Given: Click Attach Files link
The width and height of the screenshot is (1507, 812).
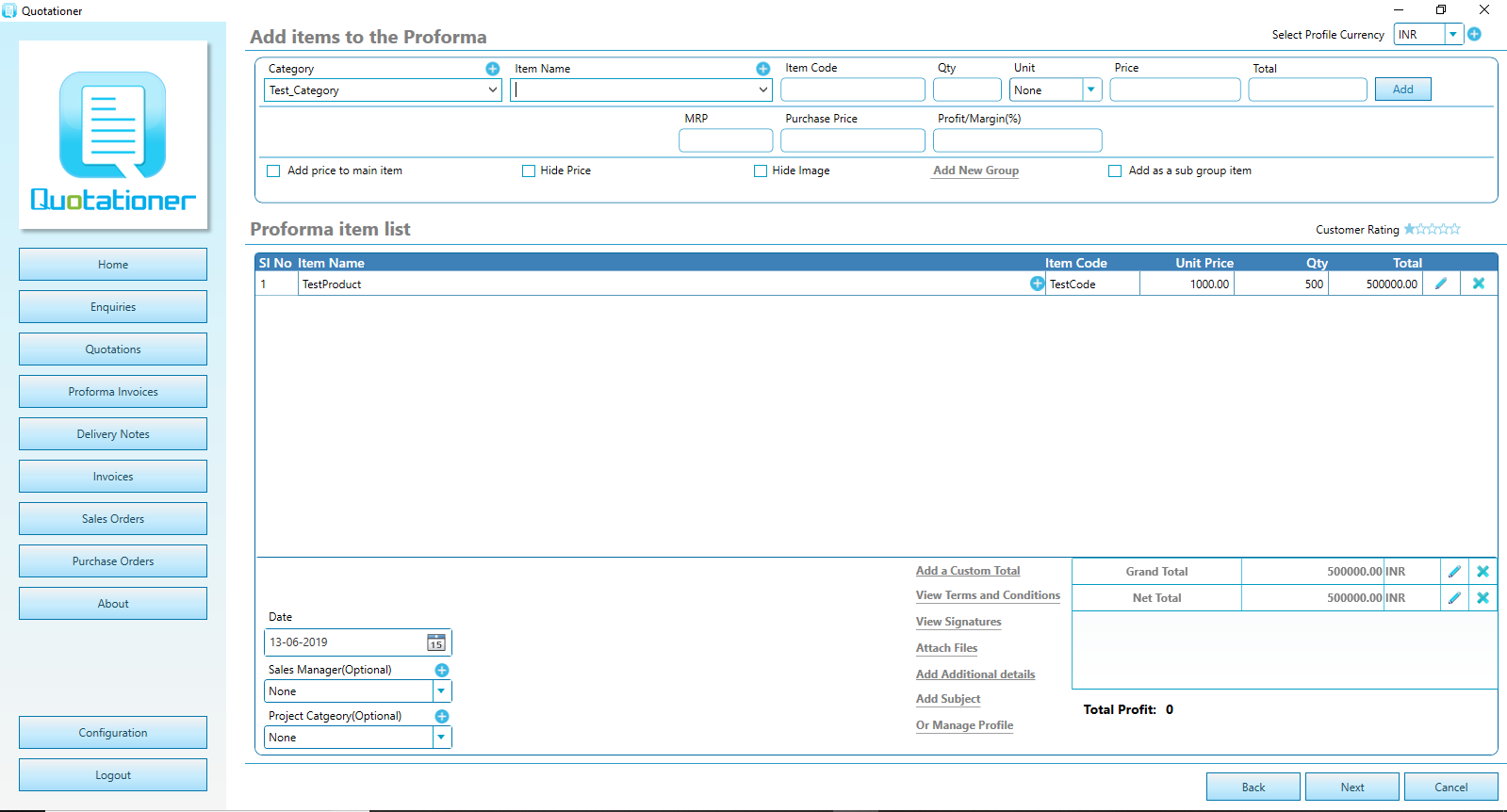Looking at the screenshot, I should coord(946,648).
